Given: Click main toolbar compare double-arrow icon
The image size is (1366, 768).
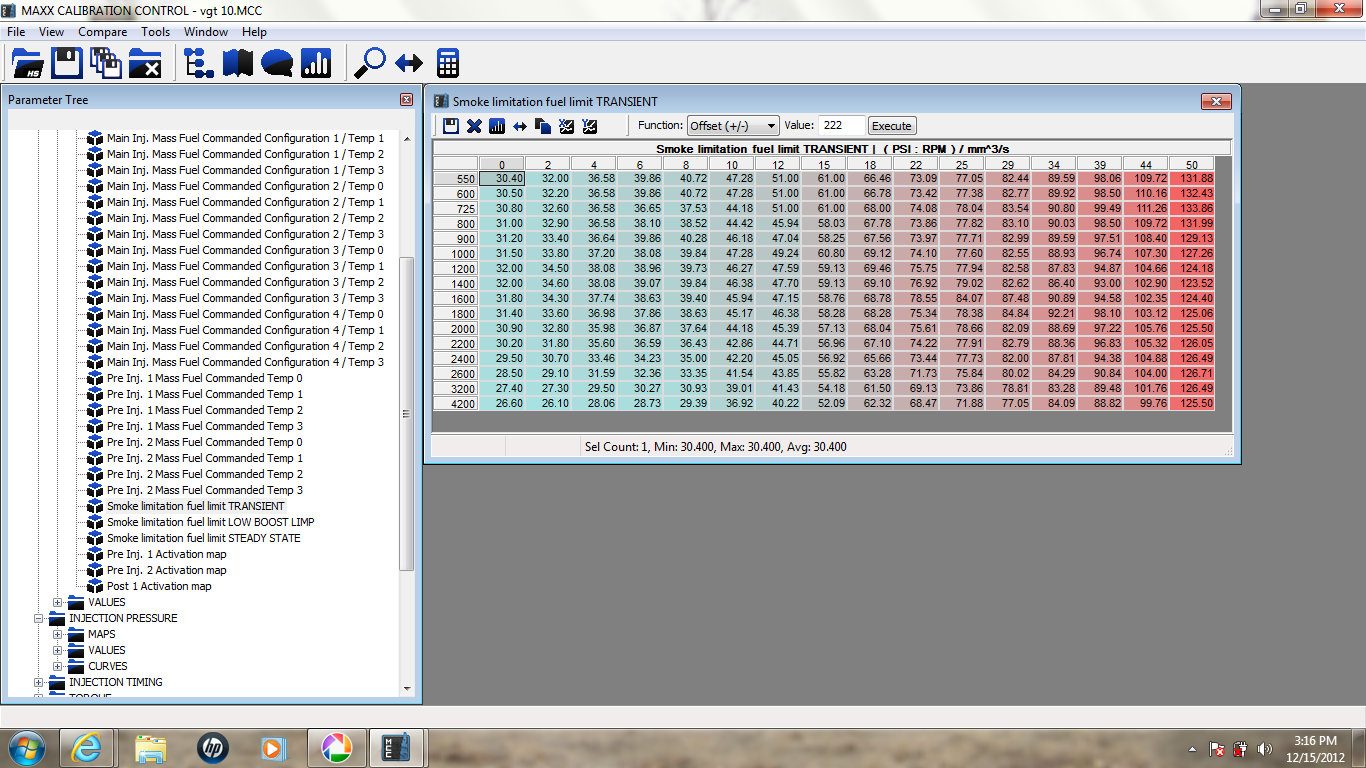Looking at the screenshot, I should tap(409, 64).
